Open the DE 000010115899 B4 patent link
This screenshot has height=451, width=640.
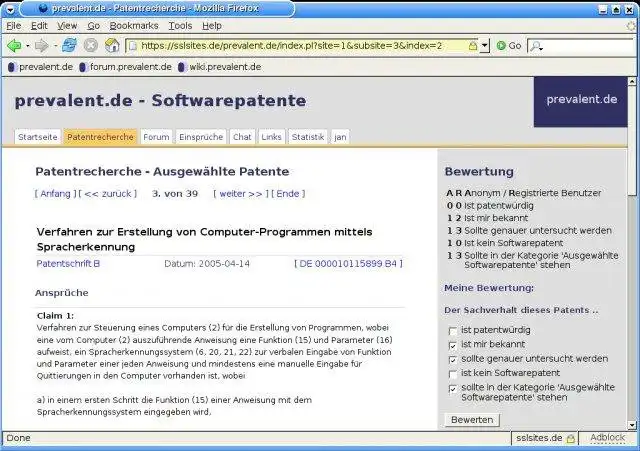(x=348, y=264)
